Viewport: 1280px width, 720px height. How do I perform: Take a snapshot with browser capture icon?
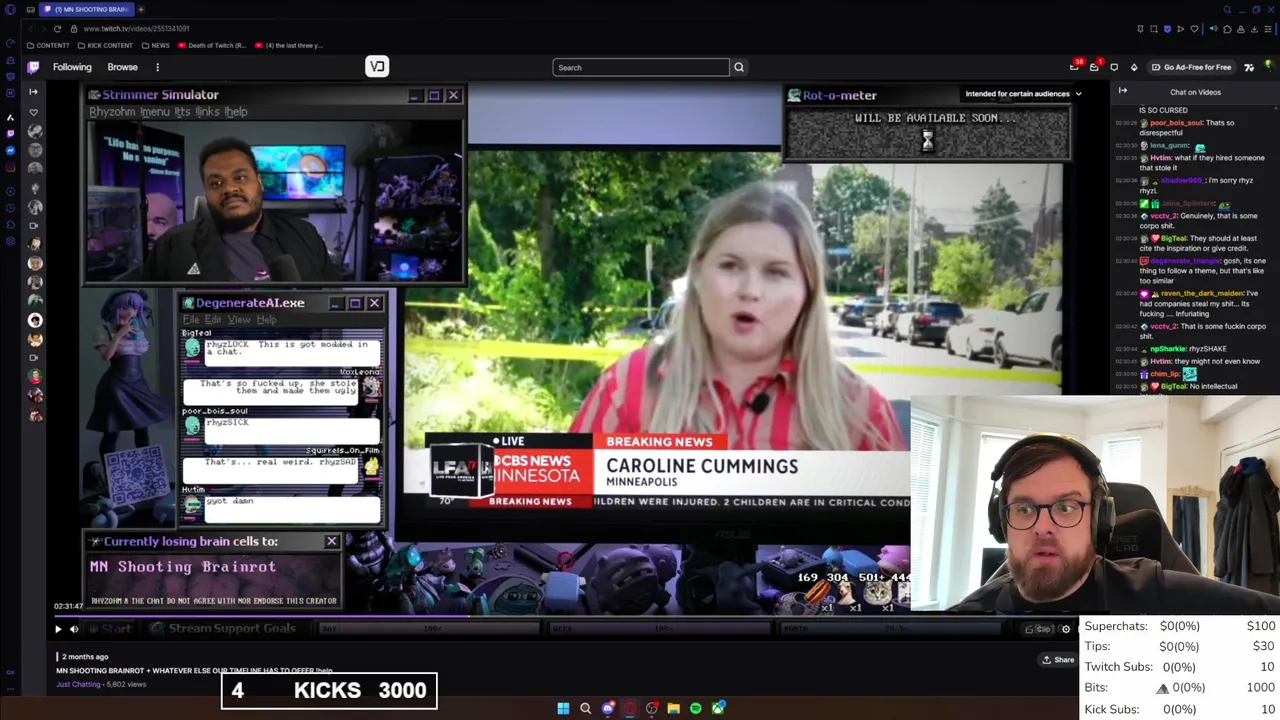1154,29
